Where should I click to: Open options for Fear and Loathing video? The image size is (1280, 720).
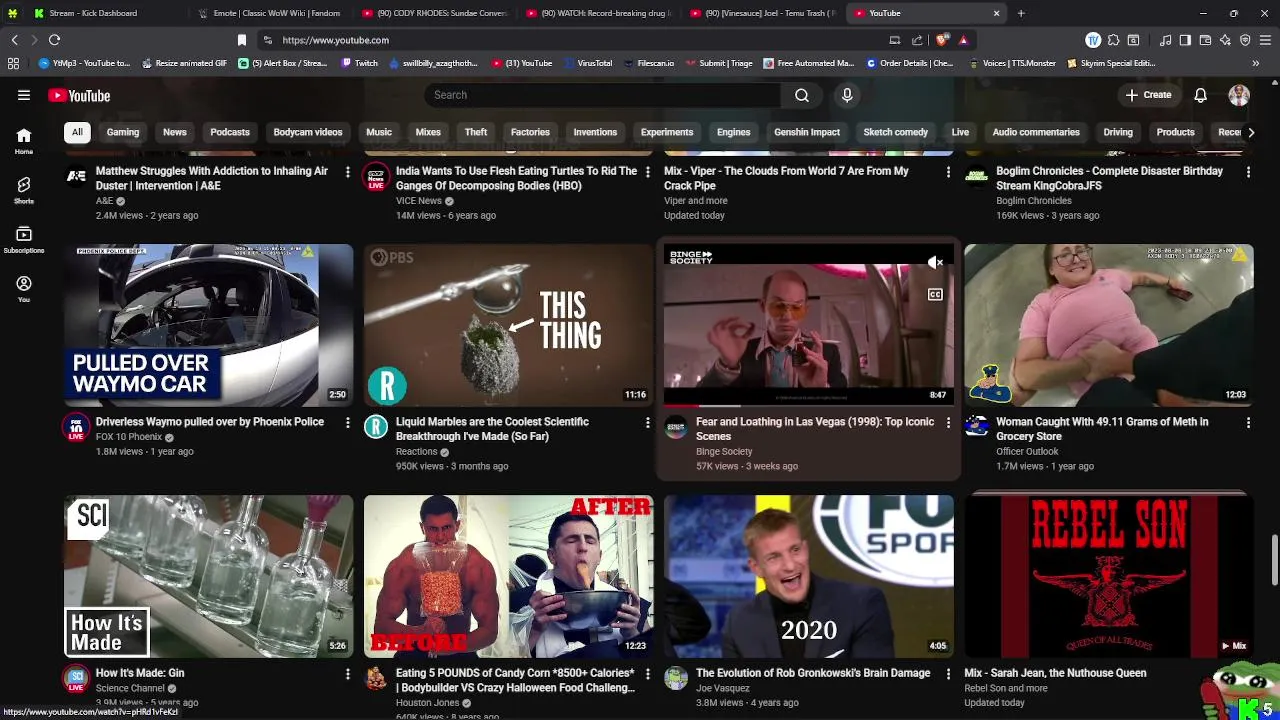[x=948, y=423]
